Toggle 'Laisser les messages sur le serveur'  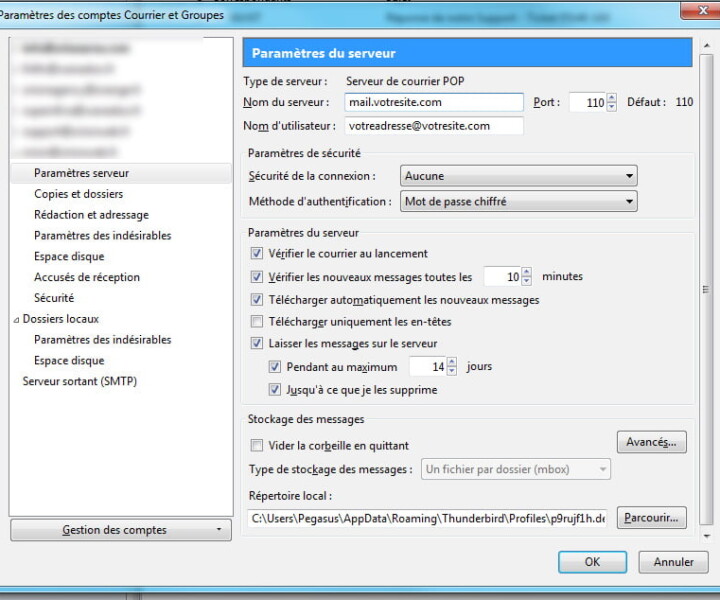pyautogui.click(x=257, y=344)
